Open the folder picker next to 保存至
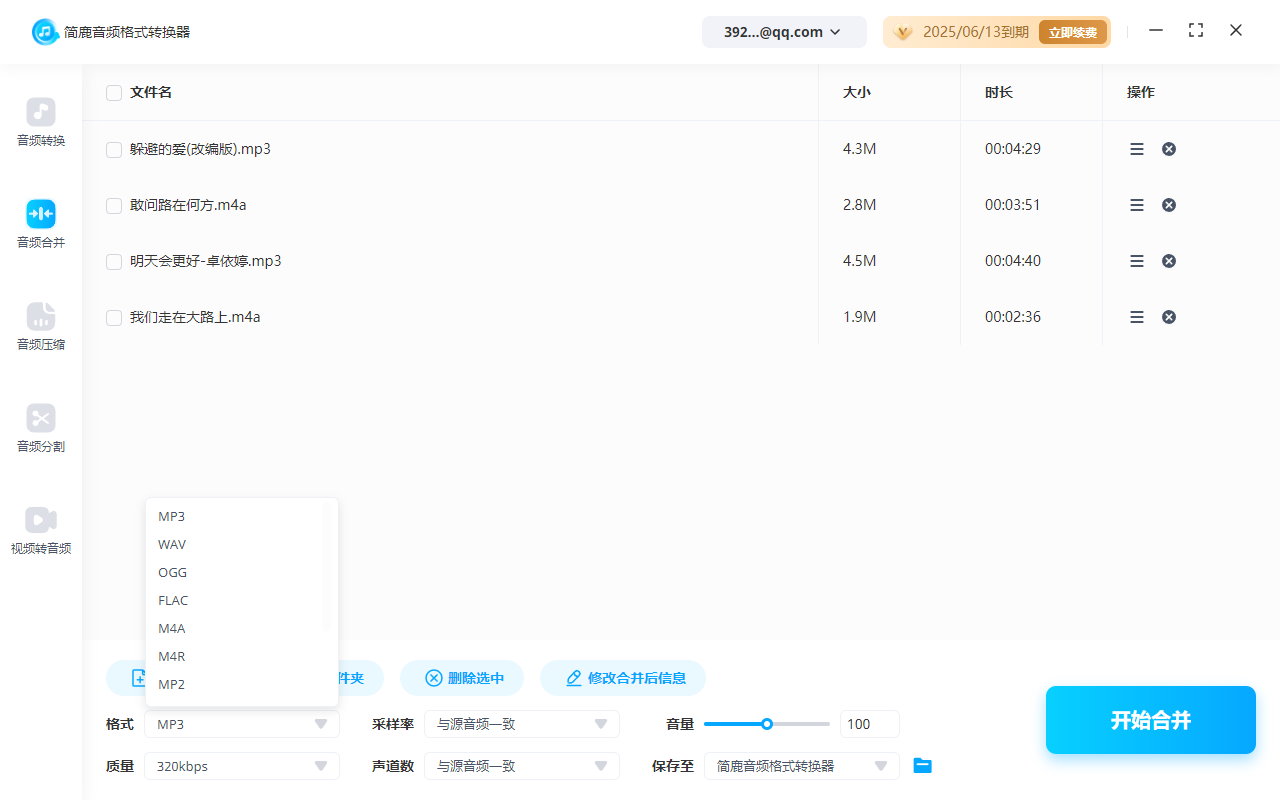This screenshot has width=1280, height=800. 922,765
